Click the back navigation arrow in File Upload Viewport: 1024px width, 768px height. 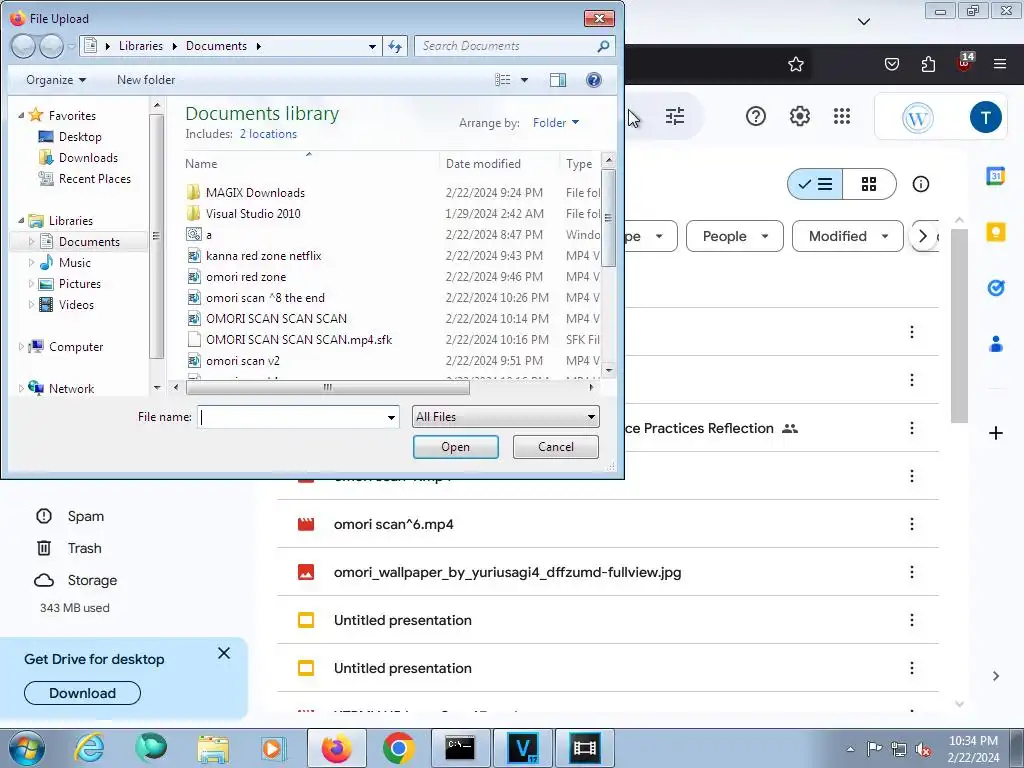[x=24, y=46]
